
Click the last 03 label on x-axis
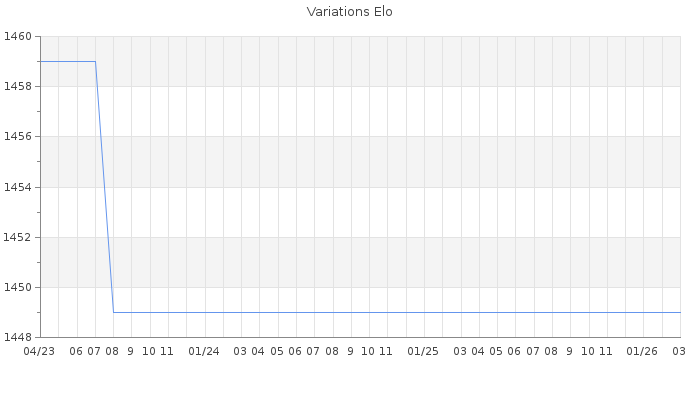coord(678,351)
